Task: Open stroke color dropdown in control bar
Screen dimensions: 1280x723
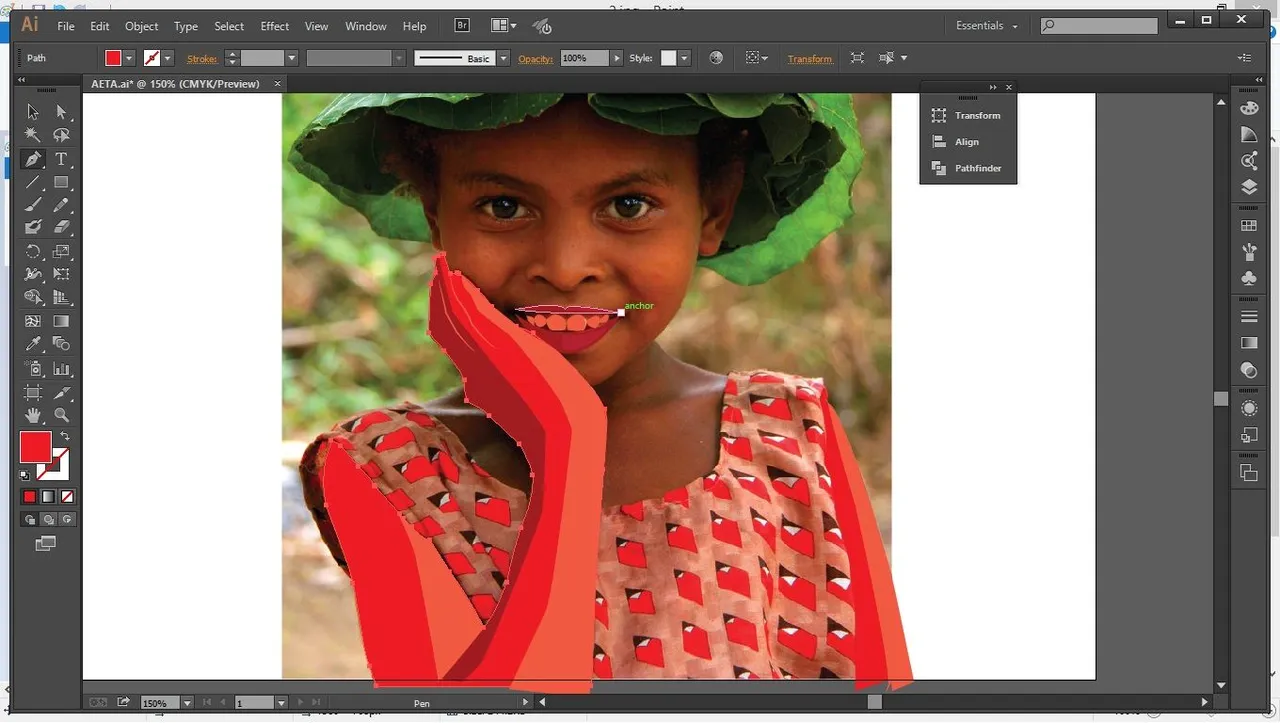Action: click(x=168, y=58)
